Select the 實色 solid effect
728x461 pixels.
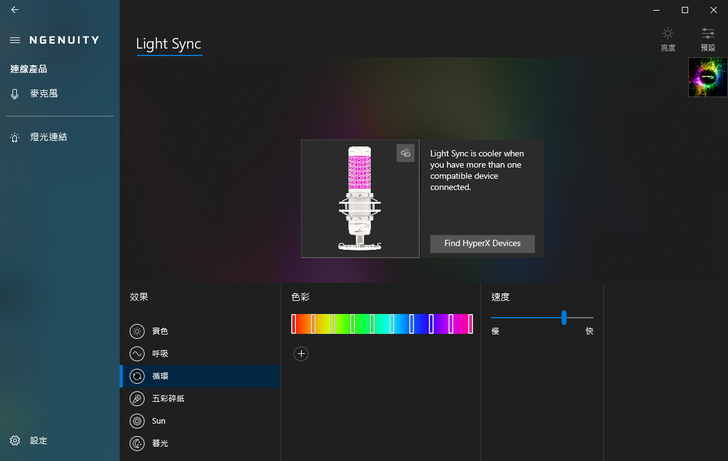[160, 331]
